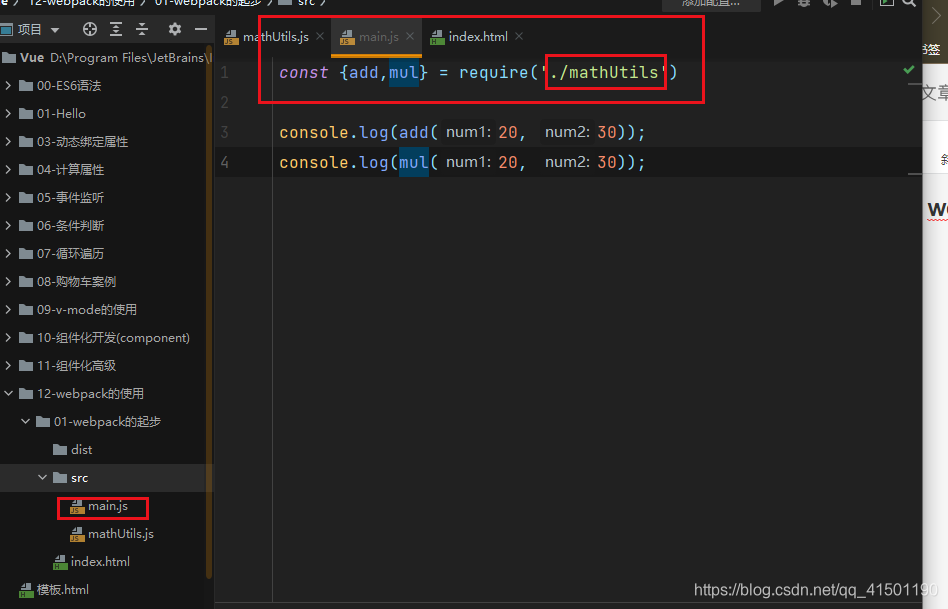948x609 pixels.
Task: Close the index.html tab
Action: [x=519, y=37]
